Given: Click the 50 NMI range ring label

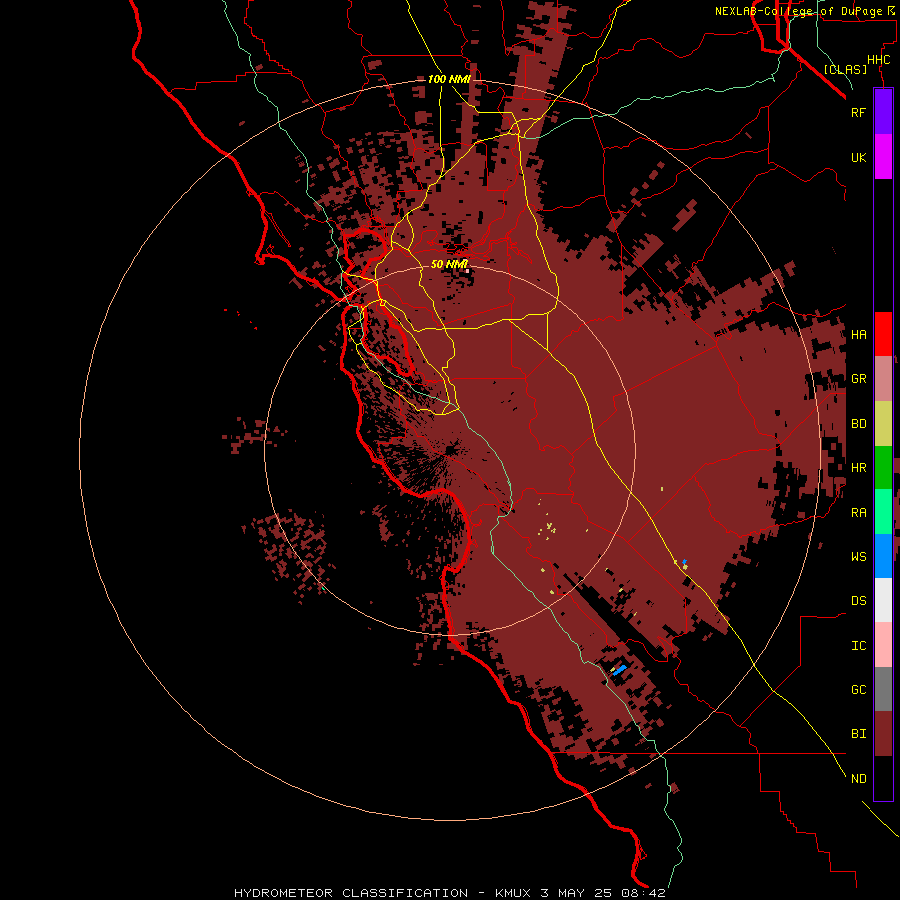Looking at the screenshot, I should pyautogui.click(x=449, y=264).
